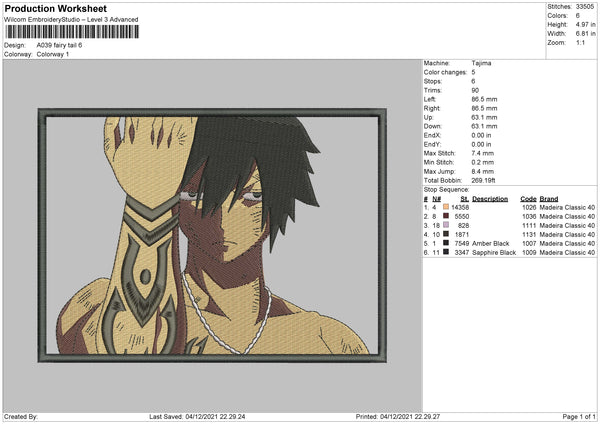Click 'Madeira Classic 40' in the Sapphire Black row
This screenshot has width=600, height=424.
tap(567, 253)
